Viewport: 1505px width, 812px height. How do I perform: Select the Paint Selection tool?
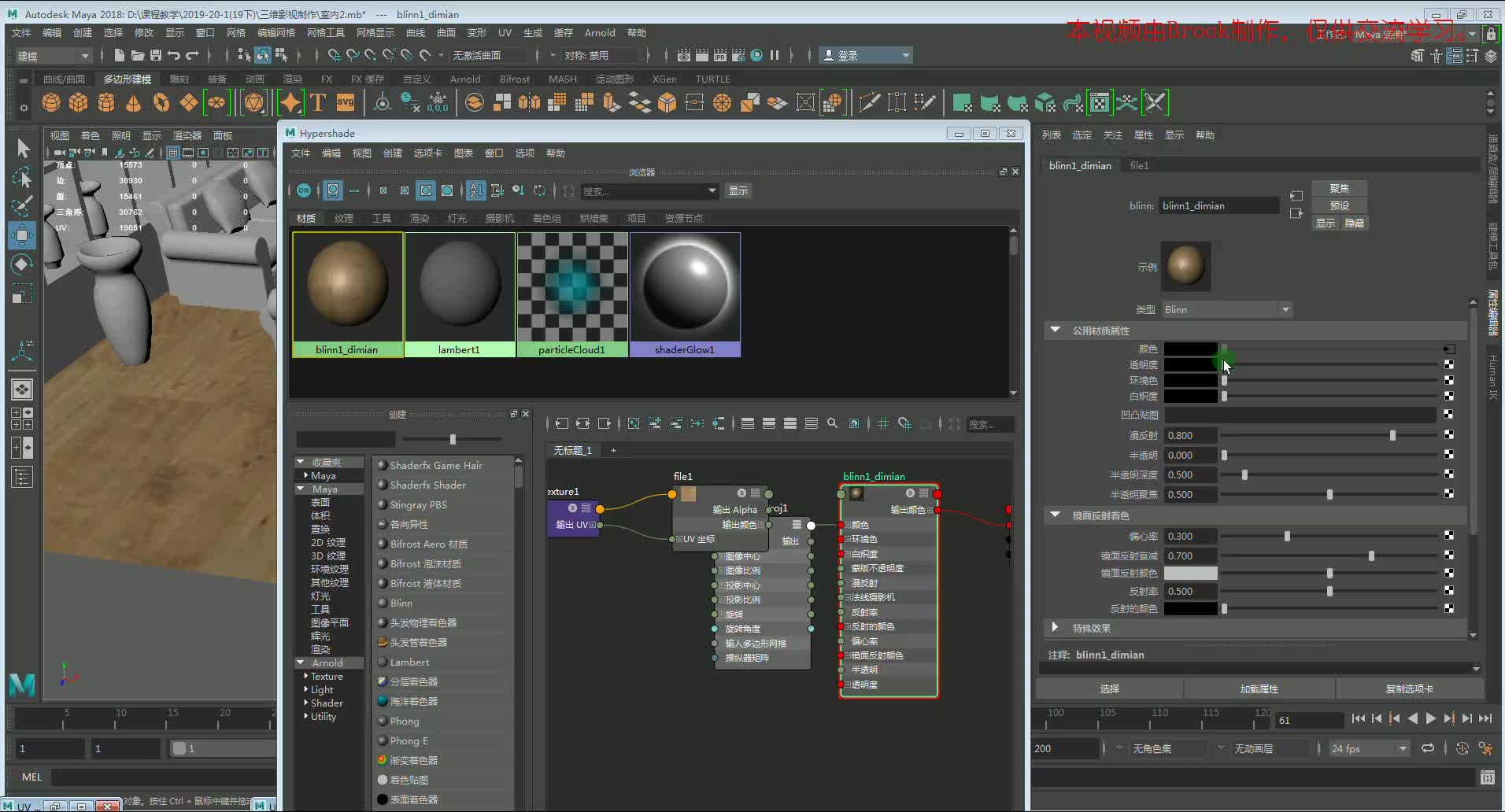pyautogui.click(x=23, y=205)
